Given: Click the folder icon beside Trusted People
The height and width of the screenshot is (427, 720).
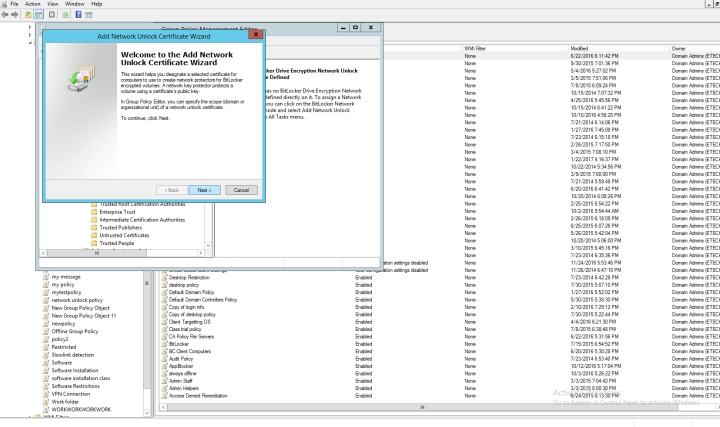Looking at the screenshot, I should pyautogui.click(x=94, y=243).
